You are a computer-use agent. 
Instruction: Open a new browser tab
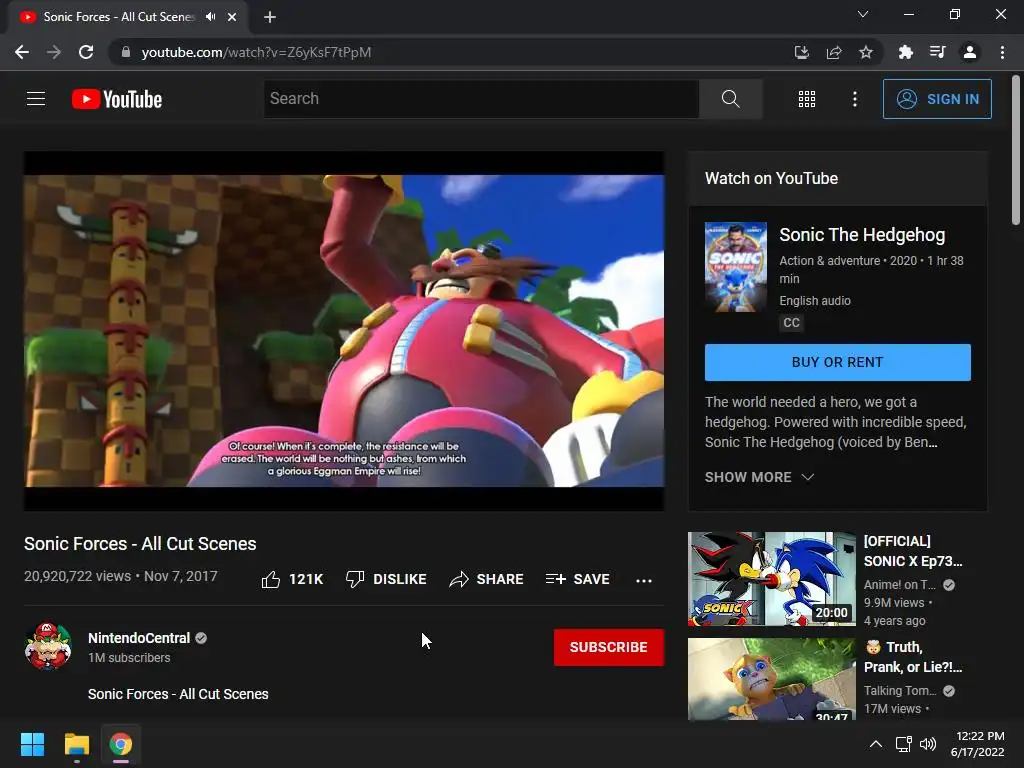pos(270,17)
